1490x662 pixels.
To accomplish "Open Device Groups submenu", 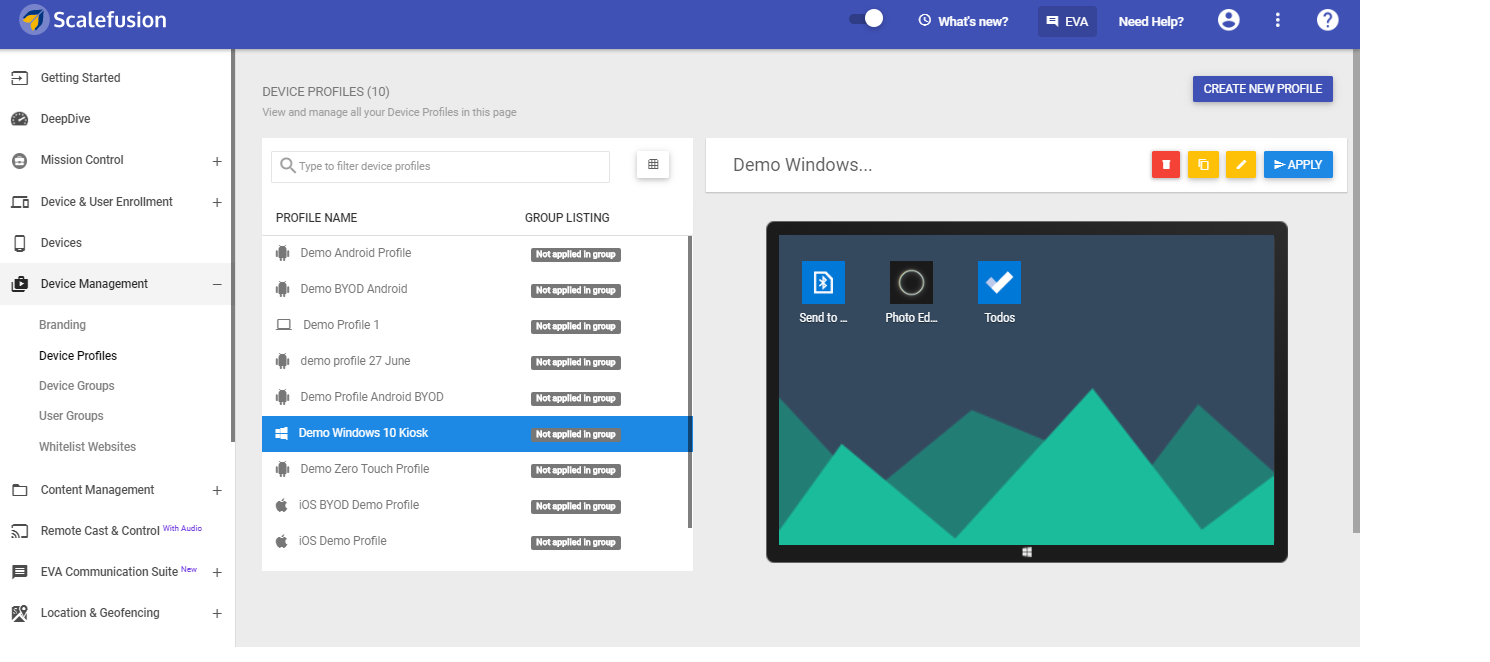I will 77,386.
